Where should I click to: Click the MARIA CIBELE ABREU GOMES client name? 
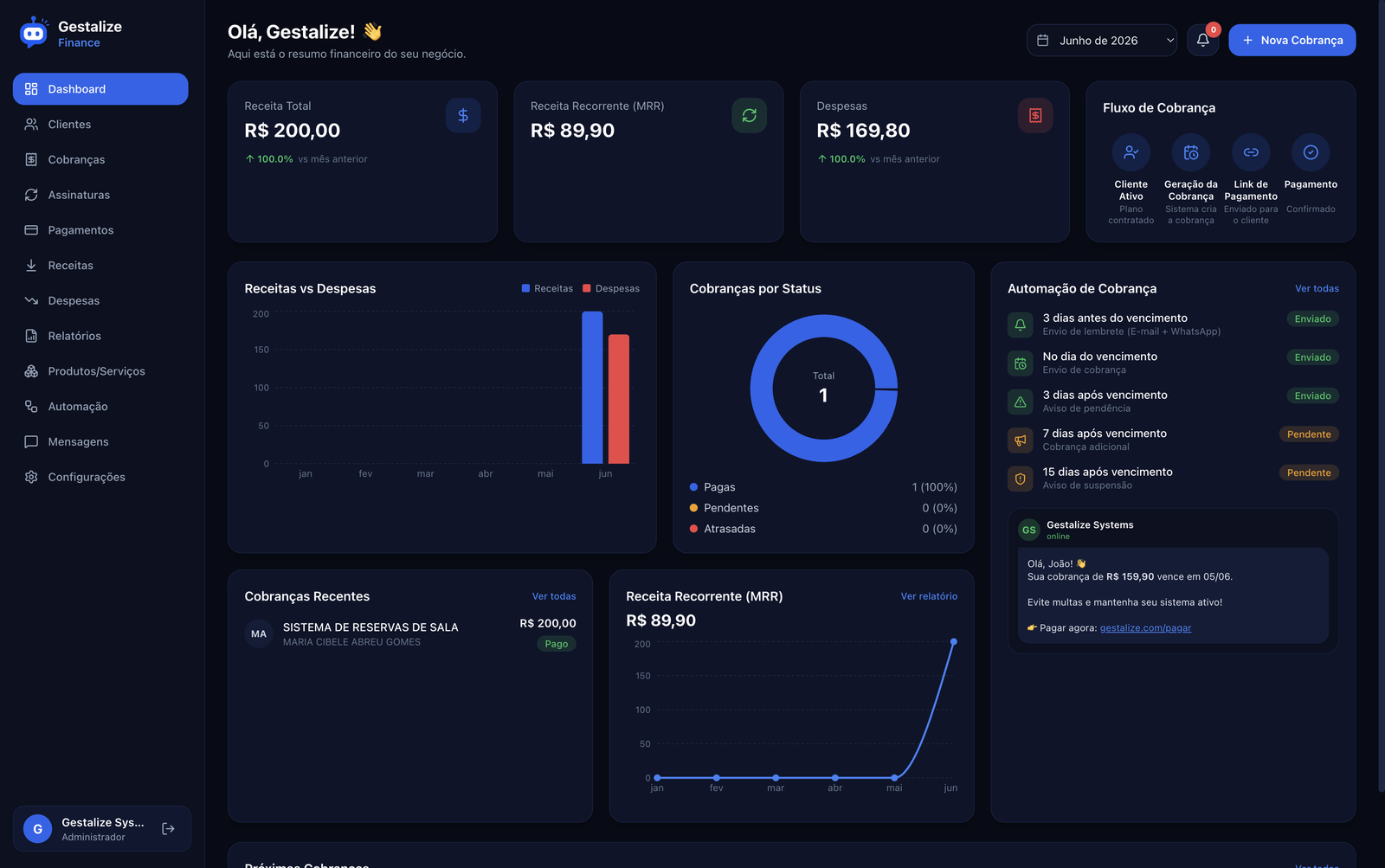(x=351, y=642)
